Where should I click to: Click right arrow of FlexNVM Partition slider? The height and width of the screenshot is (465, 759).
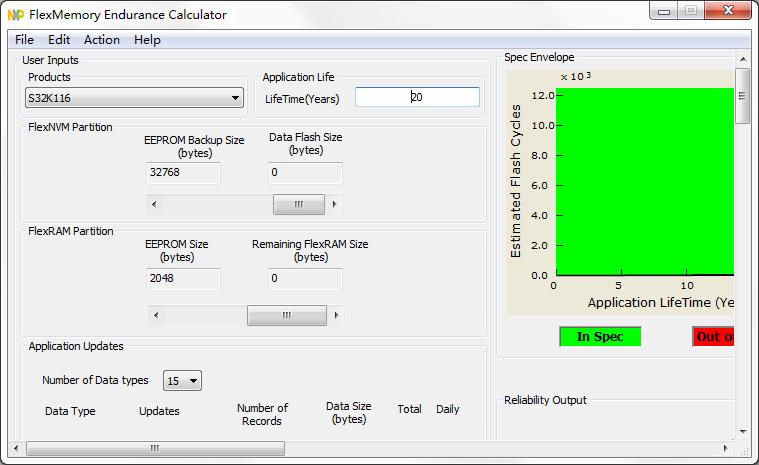[334, 204]
